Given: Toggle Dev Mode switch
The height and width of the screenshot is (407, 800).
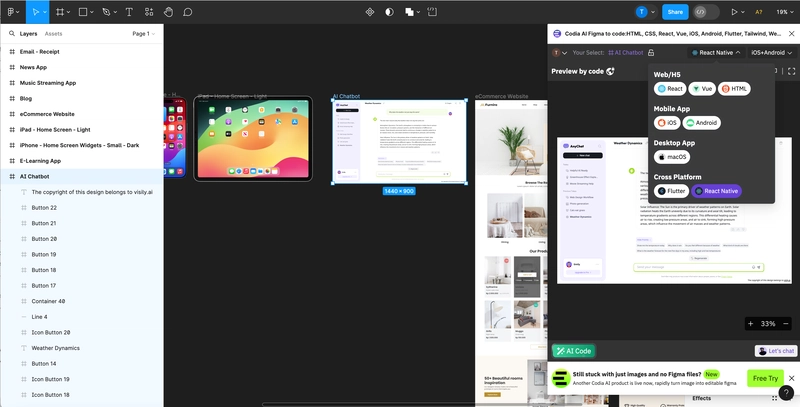Looking at the screenshot, I should click(x=706, y=12).
